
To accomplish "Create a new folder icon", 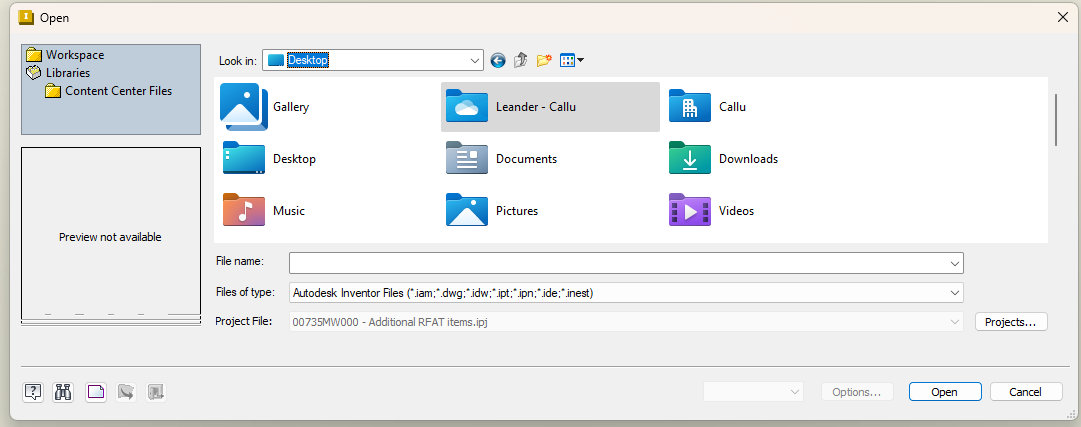I will (544, 61).
